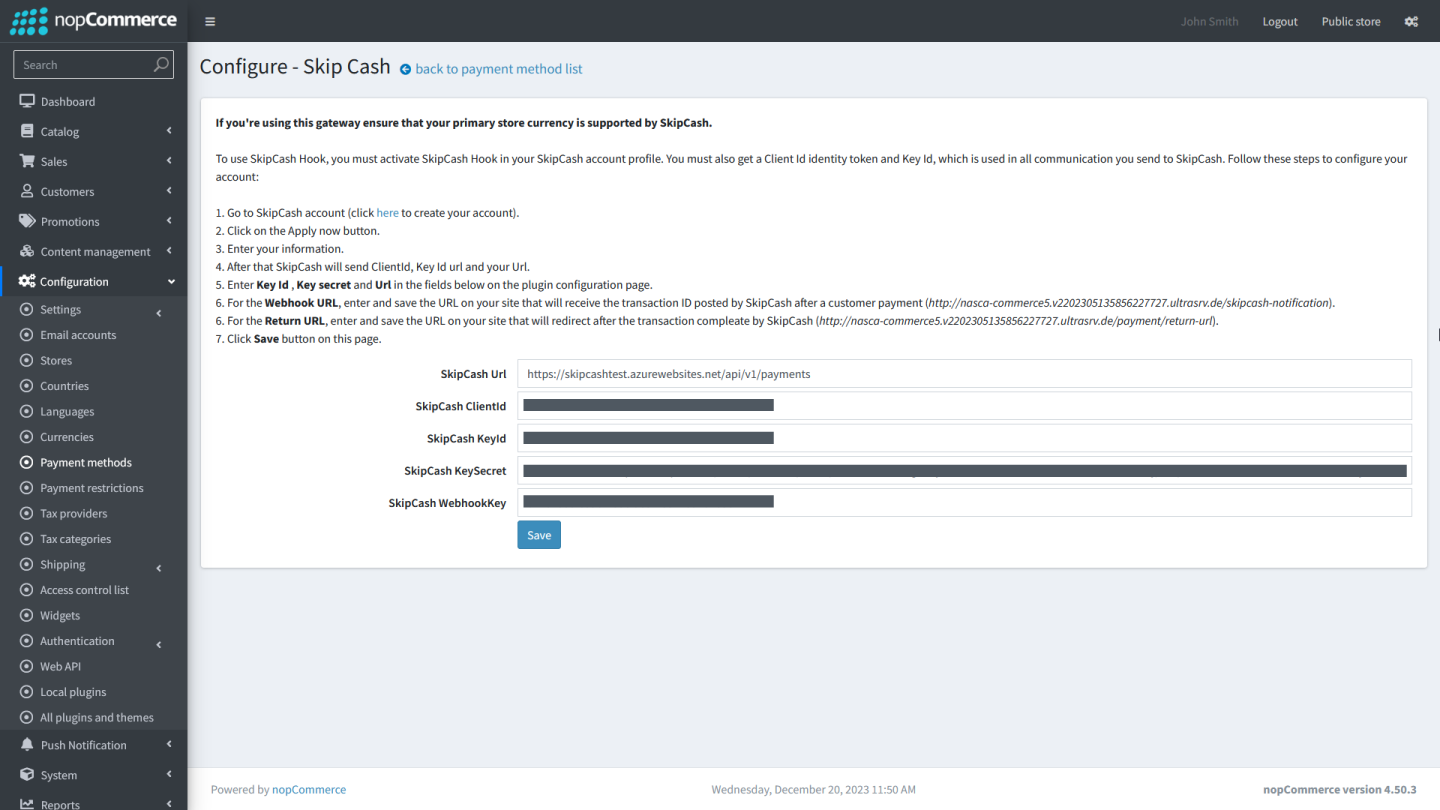
Task: Expand the Shipping submenu arrow
Action: (x=159, y=568)
